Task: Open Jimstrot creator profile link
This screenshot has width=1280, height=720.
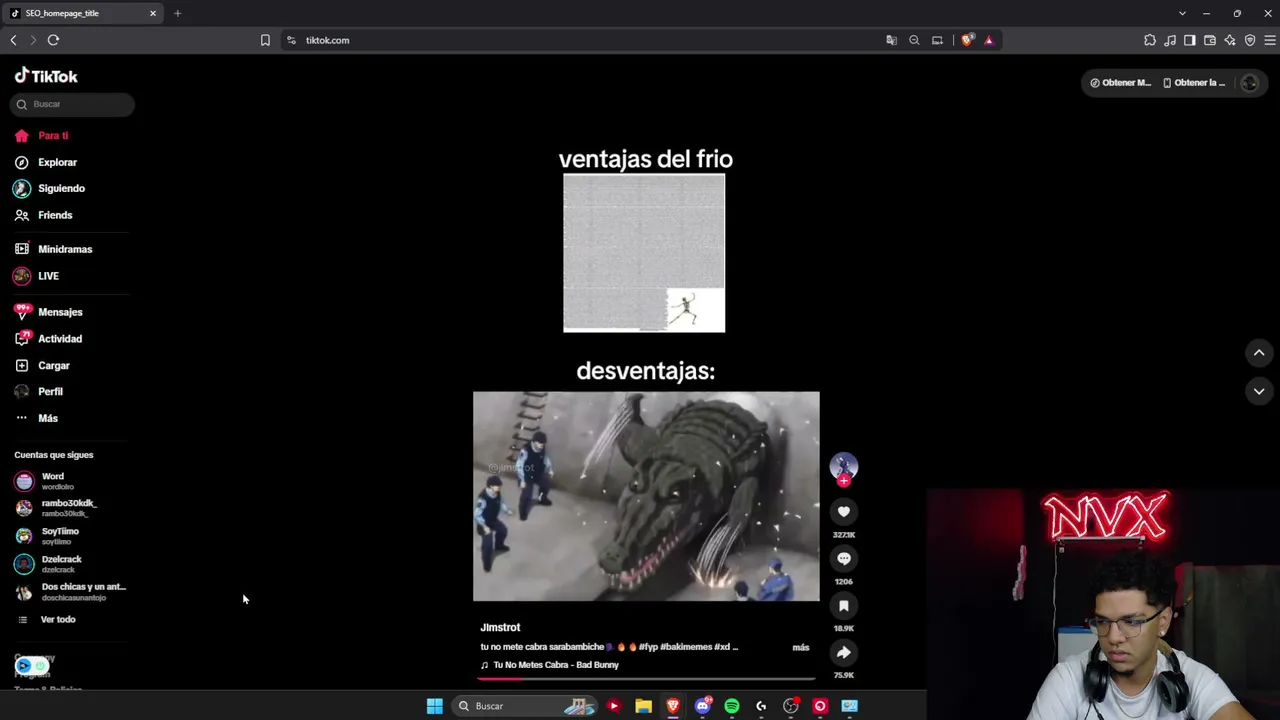Action: click(500, 628)
